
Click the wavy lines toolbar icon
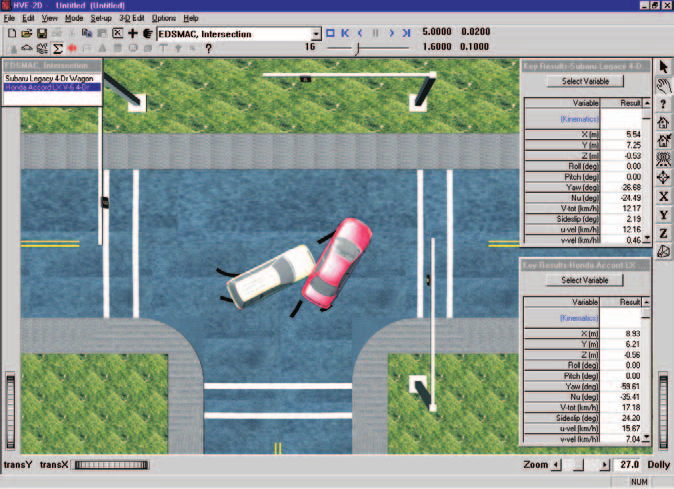click(x=42, y=49)
